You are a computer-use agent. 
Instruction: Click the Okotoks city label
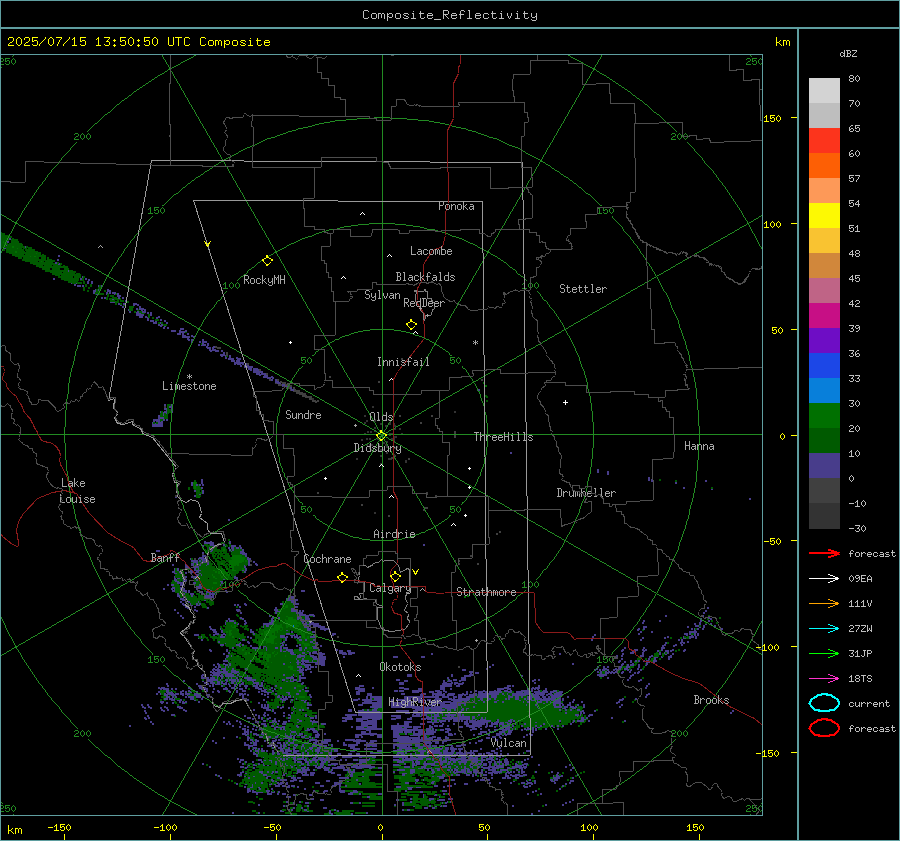pos(400,667)
